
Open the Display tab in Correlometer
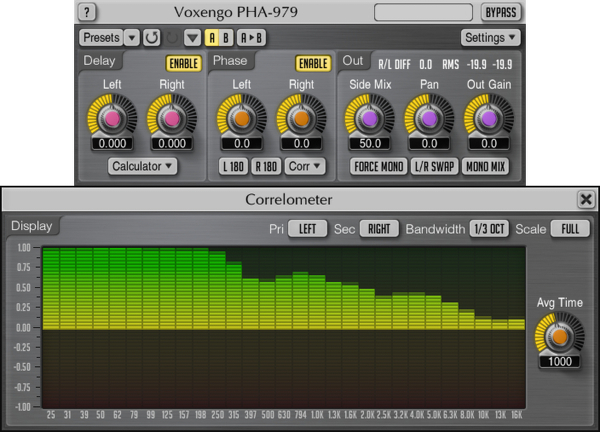click(31, 226)
